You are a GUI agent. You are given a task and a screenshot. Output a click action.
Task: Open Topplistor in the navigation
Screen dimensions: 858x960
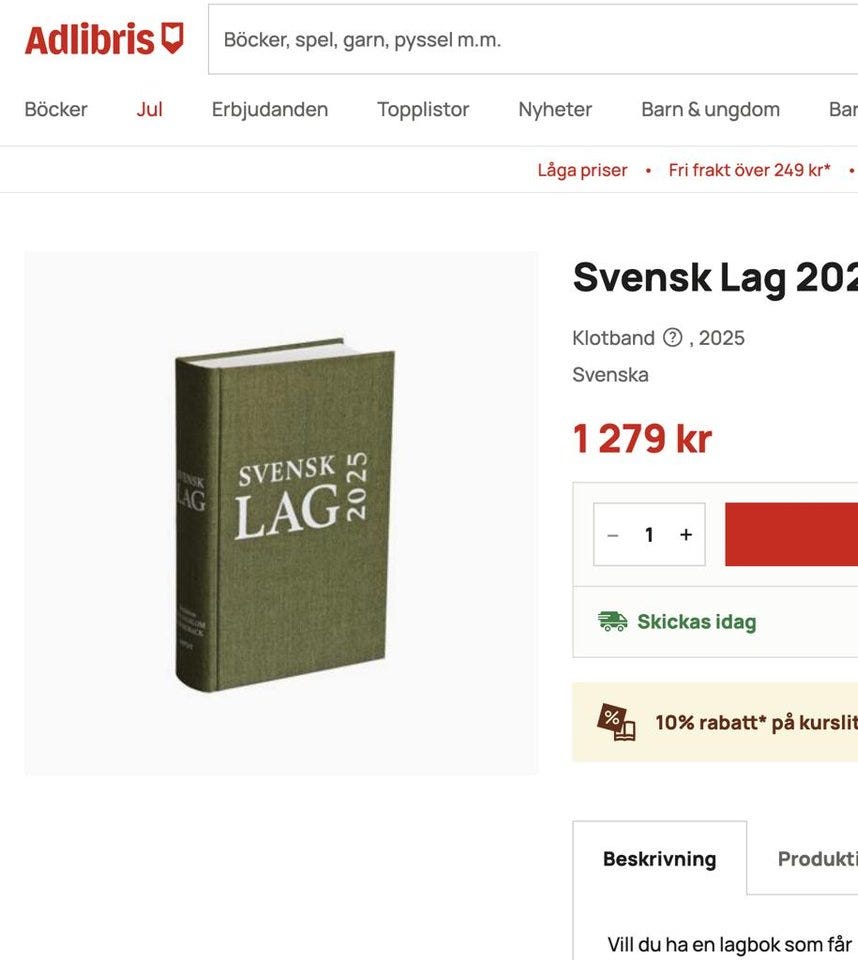tap(423, 110)
